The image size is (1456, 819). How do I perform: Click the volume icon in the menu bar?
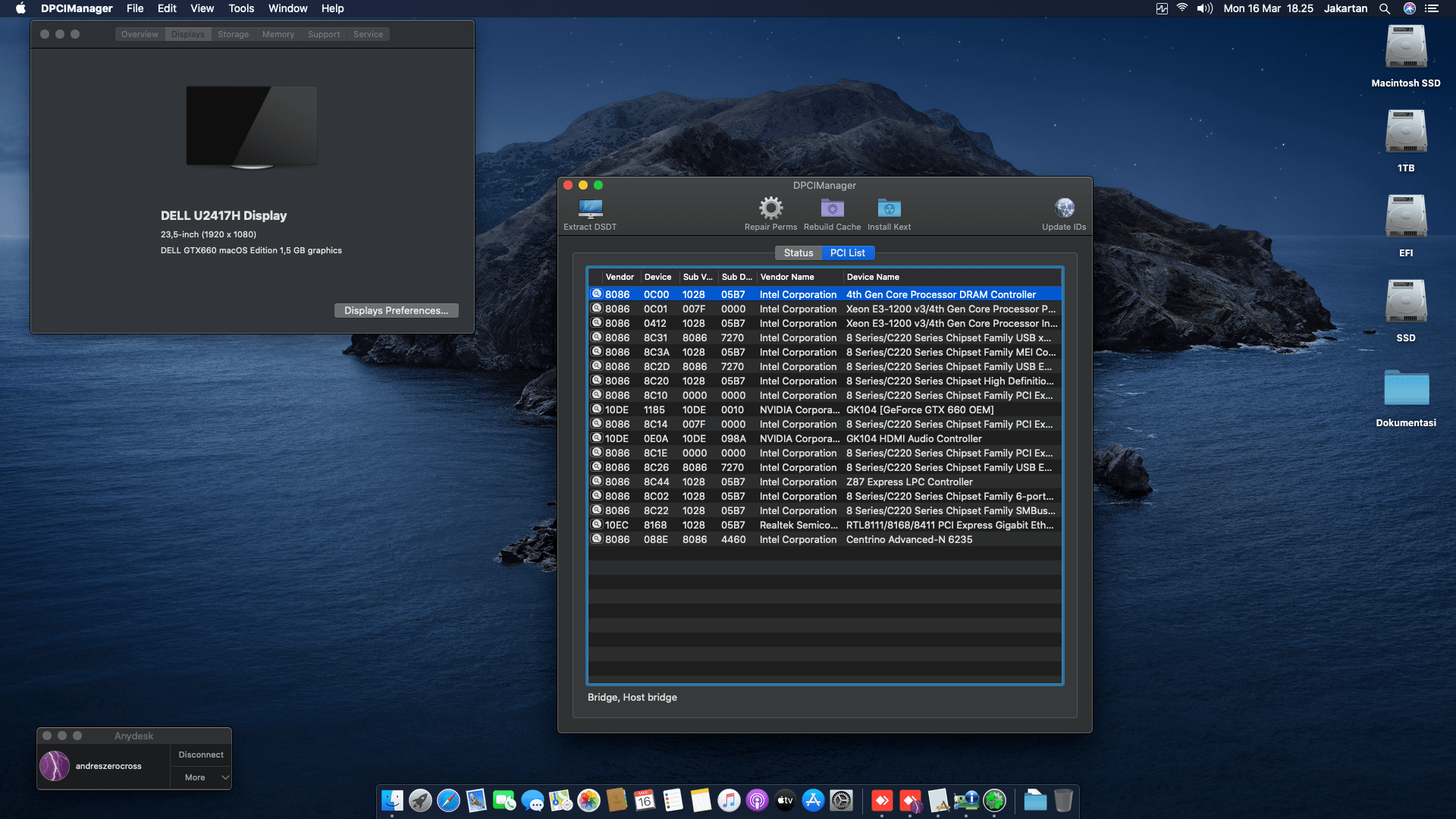1204,8
